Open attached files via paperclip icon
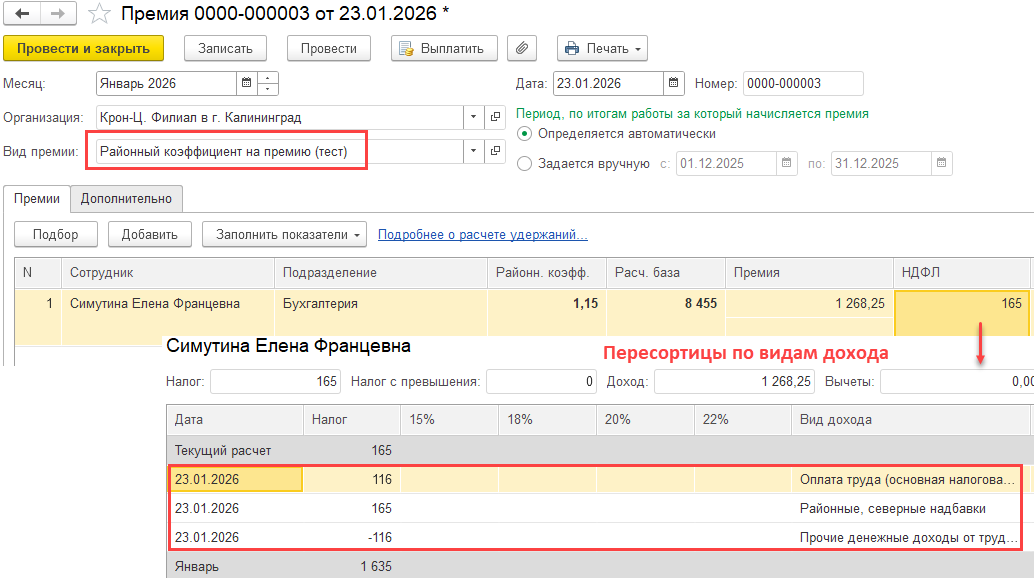This screenshot has height=578, width=1034. point(522,48)
